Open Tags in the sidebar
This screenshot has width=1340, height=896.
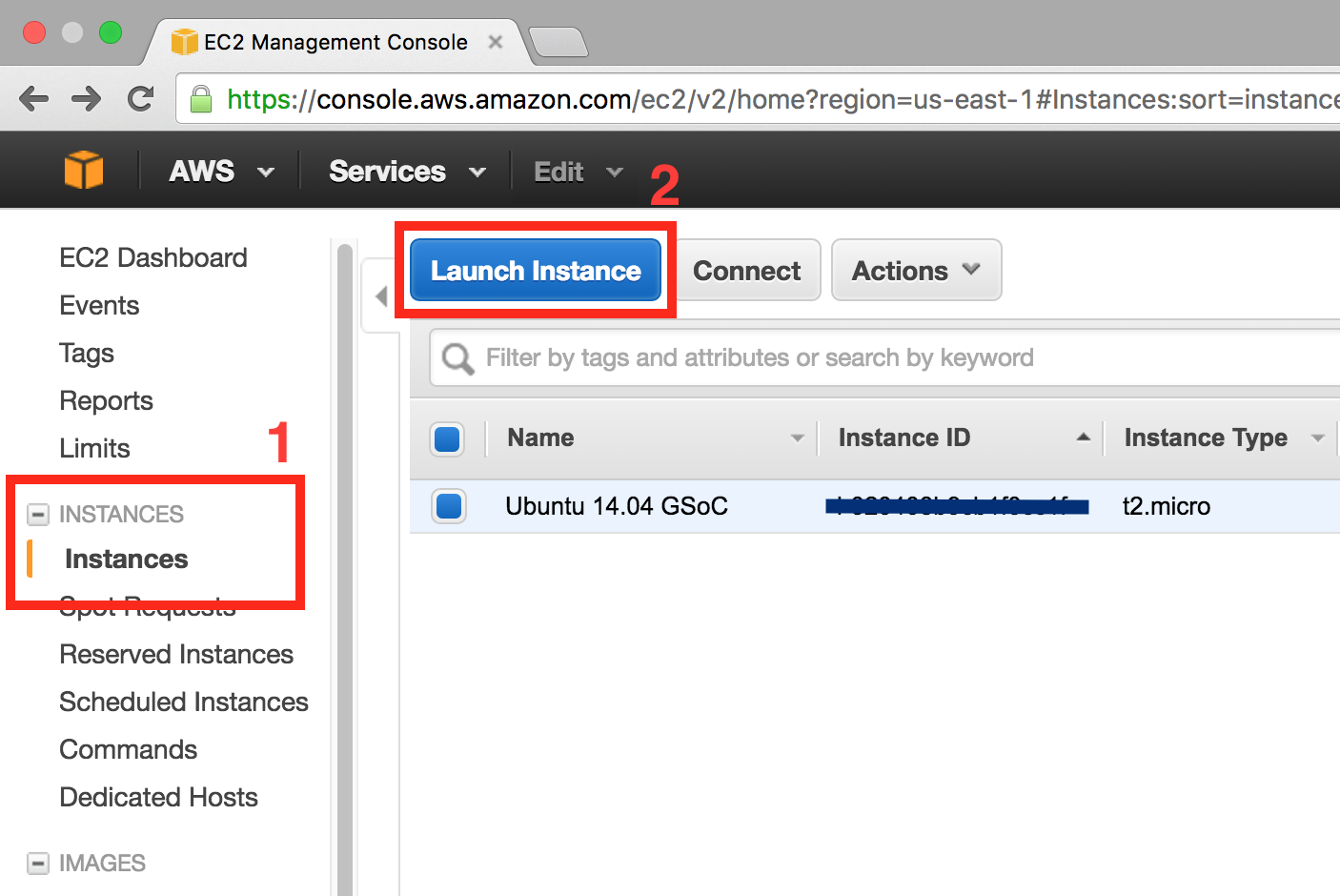87,354
